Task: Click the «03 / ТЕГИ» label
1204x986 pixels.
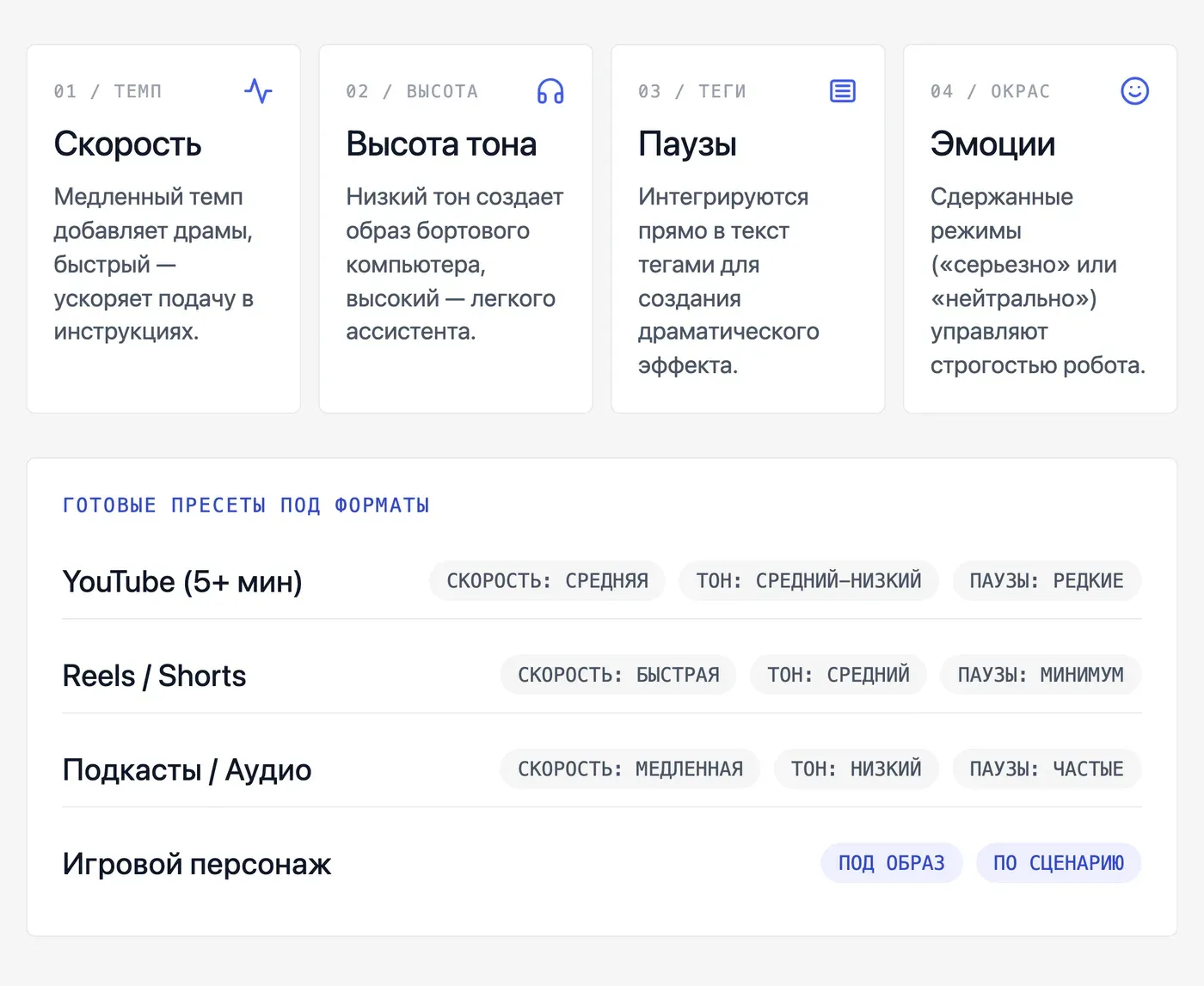Action: pyautogui.click(x=692, y=91)
